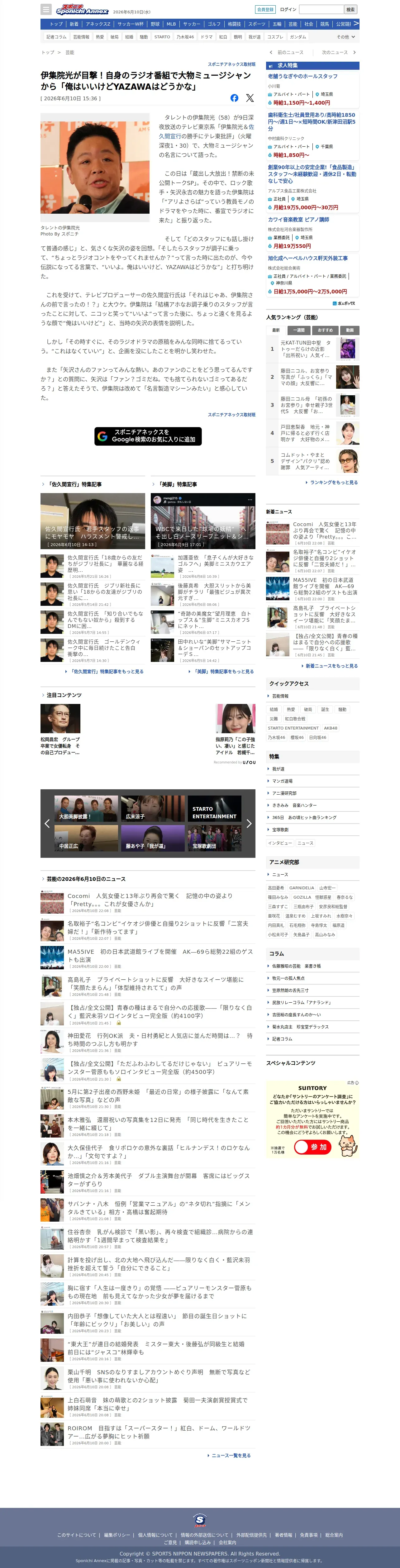Click 大胆美脚披露! carousel thumbnail
Screen dimensions: 400x1568
tap(86, 809)
